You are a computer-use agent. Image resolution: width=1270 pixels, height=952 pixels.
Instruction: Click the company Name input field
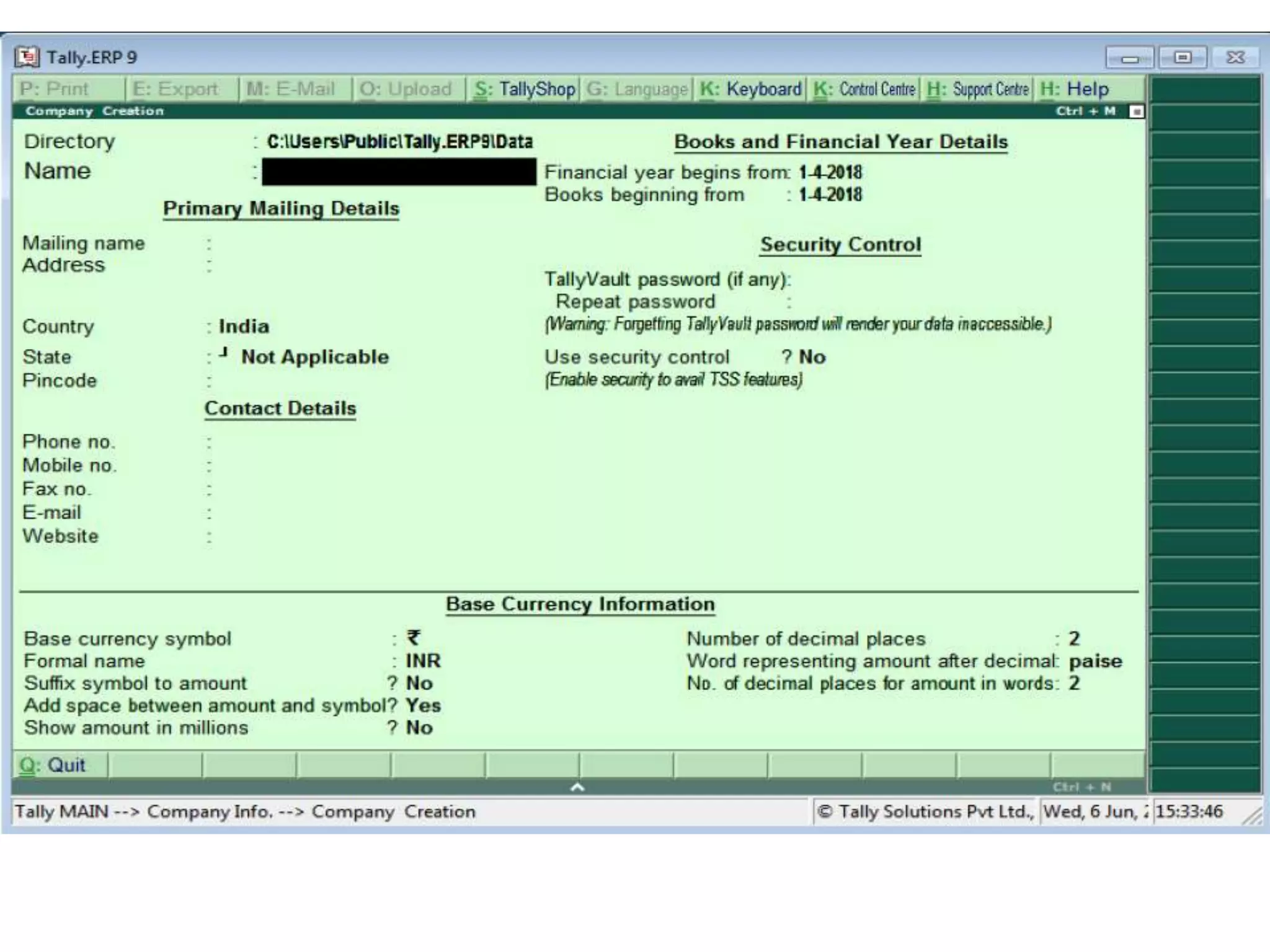[x=398, y=172]
